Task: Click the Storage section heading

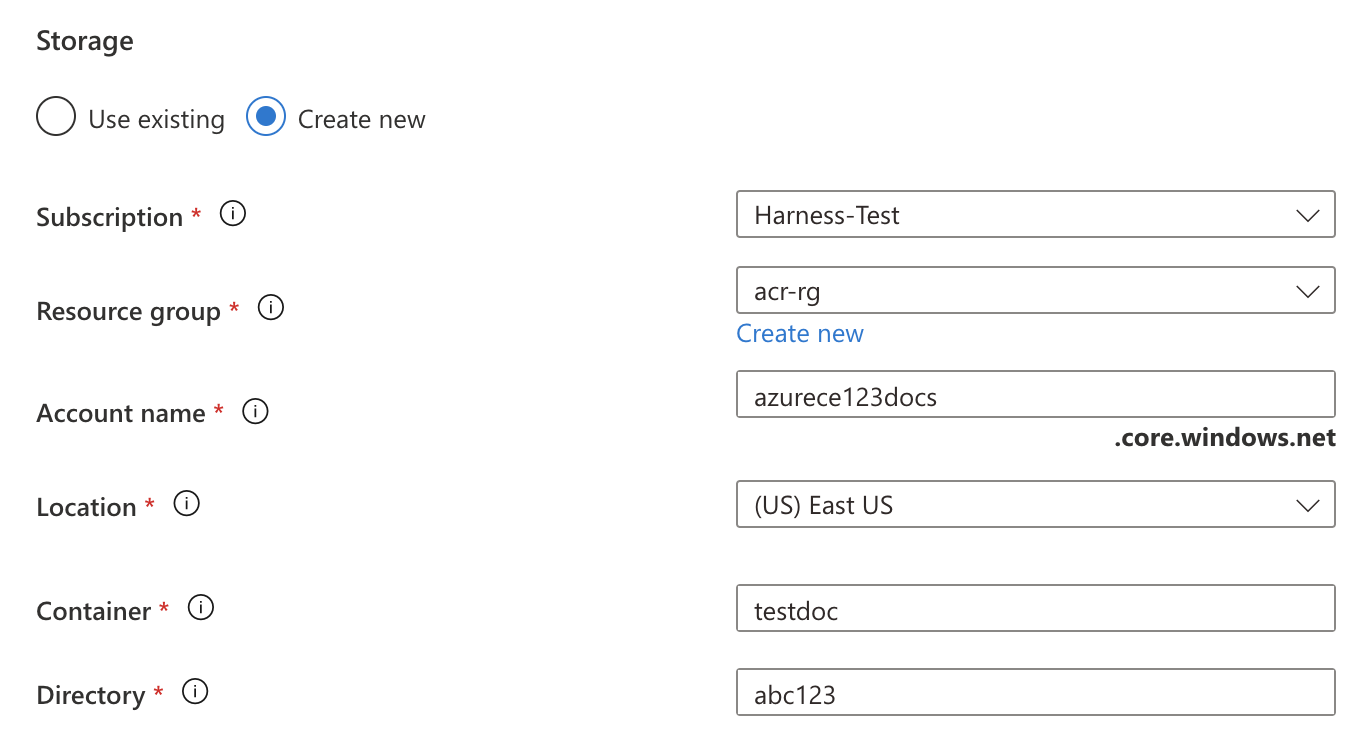Action: pos(85,41)
